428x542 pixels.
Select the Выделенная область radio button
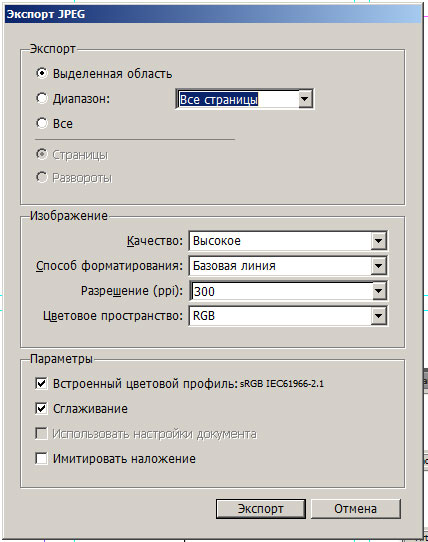point(41,73)
